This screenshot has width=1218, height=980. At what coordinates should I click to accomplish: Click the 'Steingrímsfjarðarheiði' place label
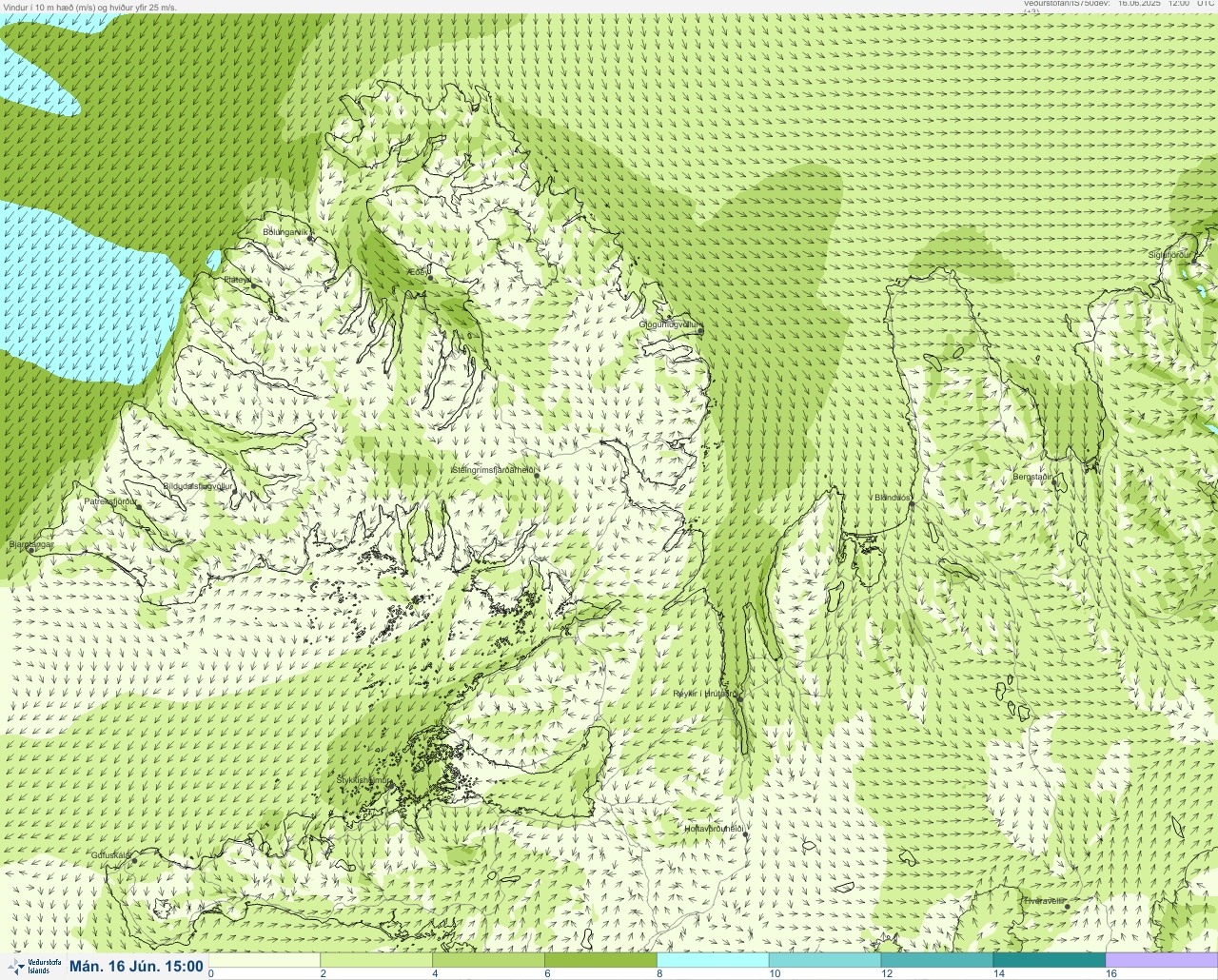point(492,470)
